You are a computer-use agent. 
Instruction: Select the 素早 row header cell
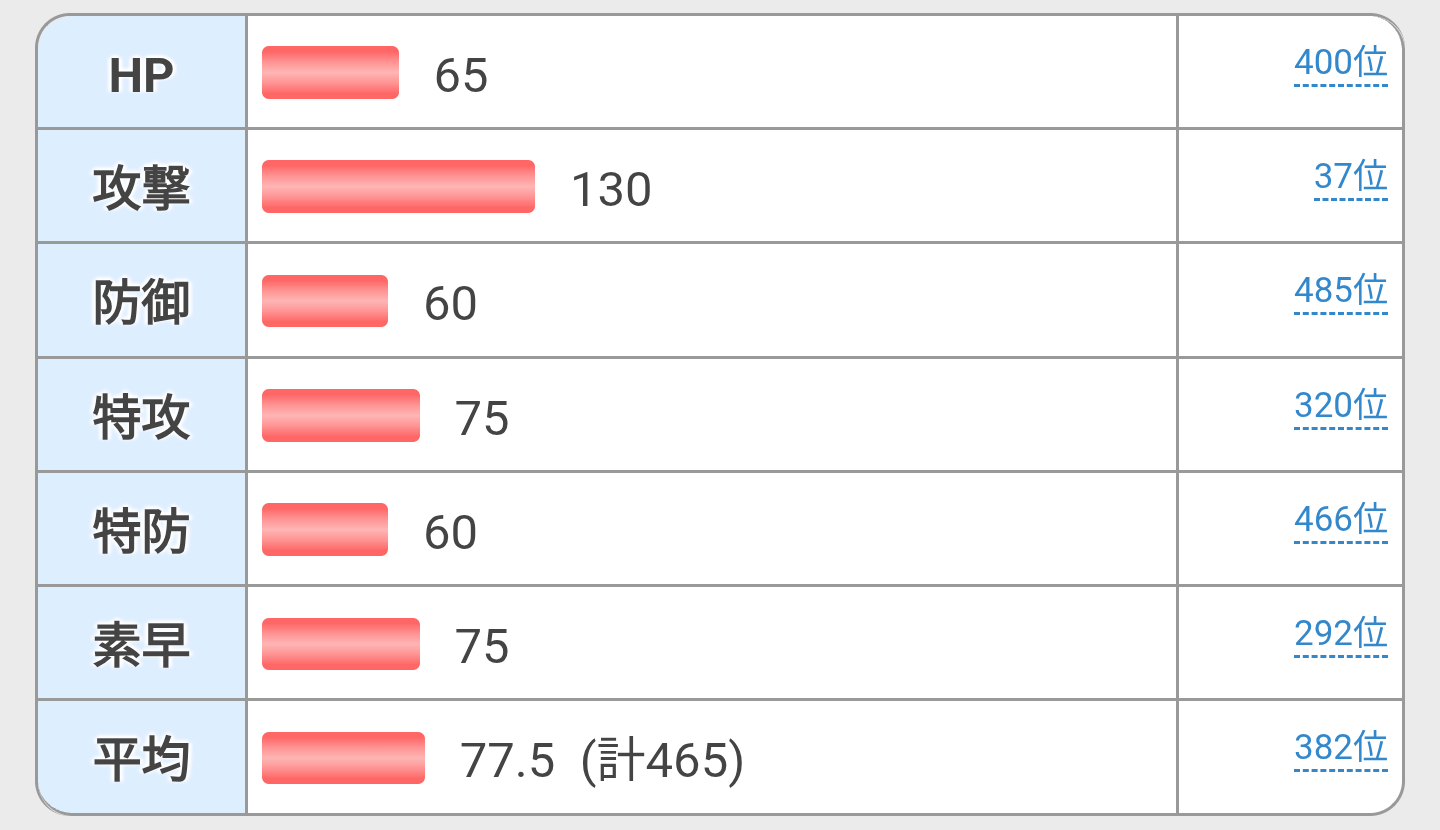(141, 644)
